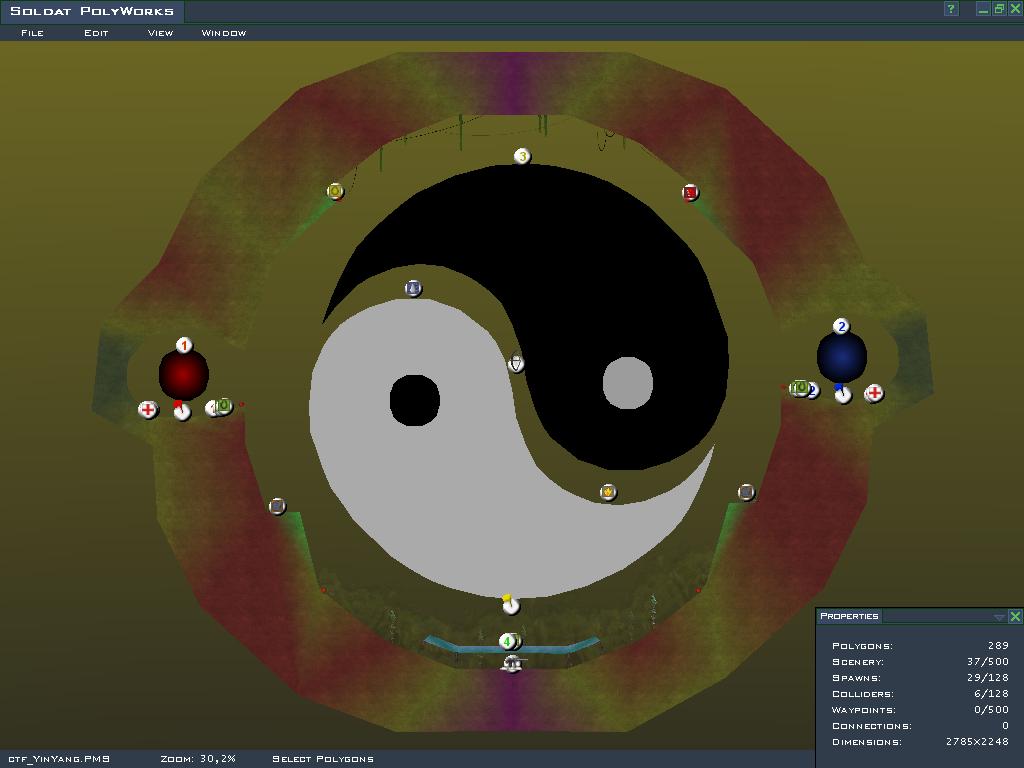
Task: Click spawn marker 3 atop the yin-yang
Action: tap(521, 157)
